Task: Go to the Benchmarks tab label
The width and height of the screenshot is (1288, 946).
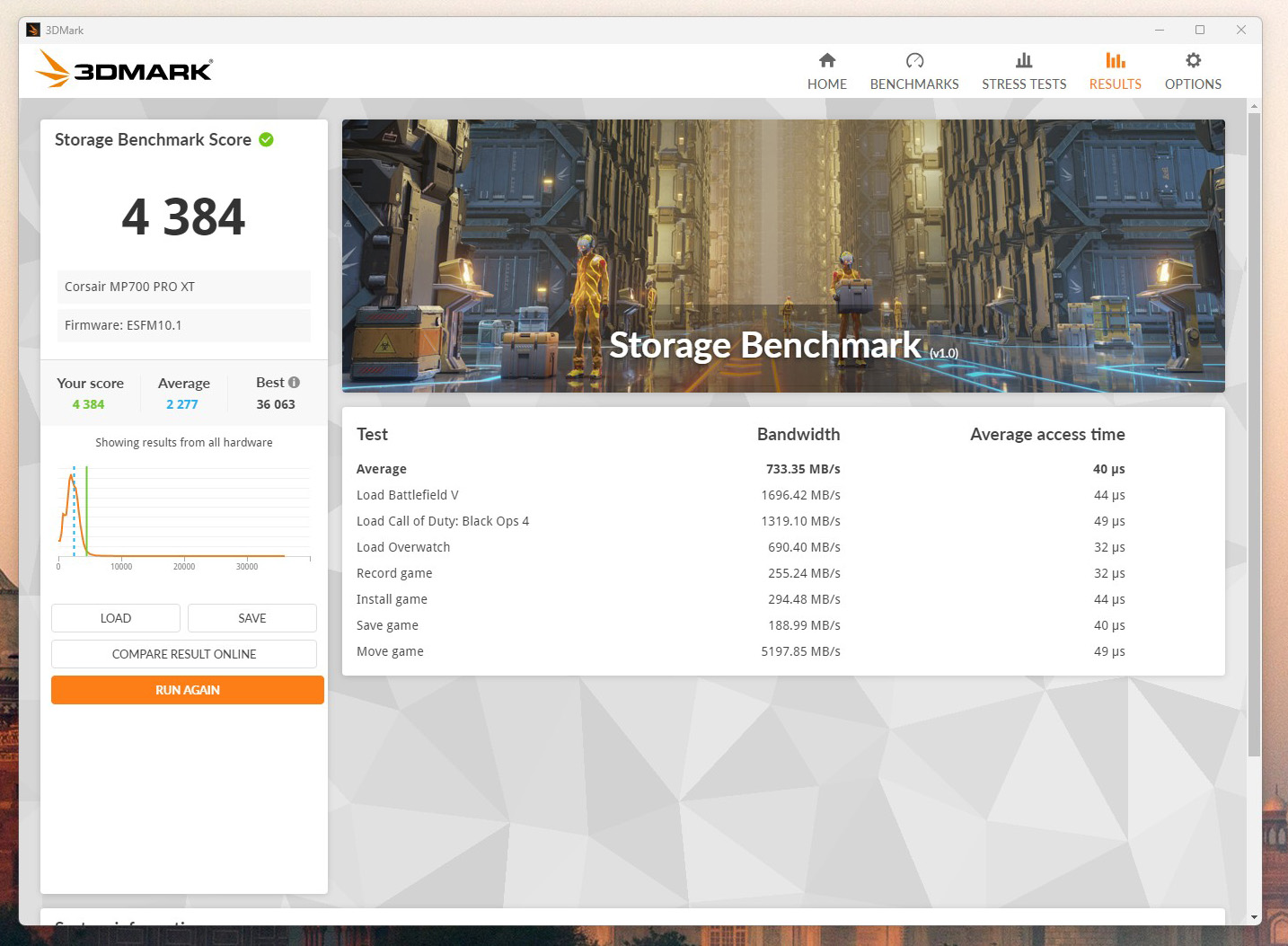Action: coord(914,84)
